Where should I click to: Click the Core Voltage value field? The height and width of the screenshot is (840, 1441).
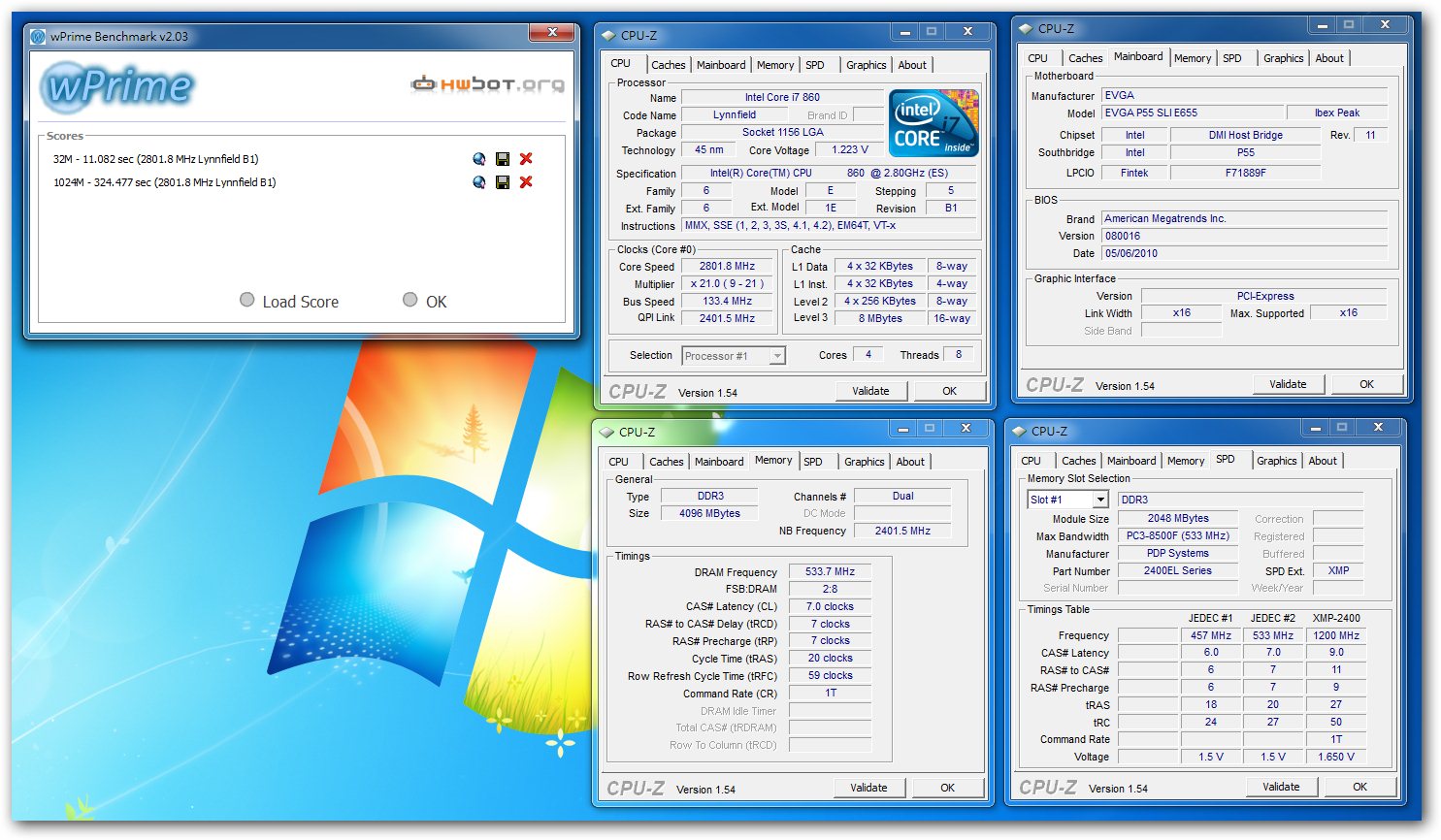point(849,150)
